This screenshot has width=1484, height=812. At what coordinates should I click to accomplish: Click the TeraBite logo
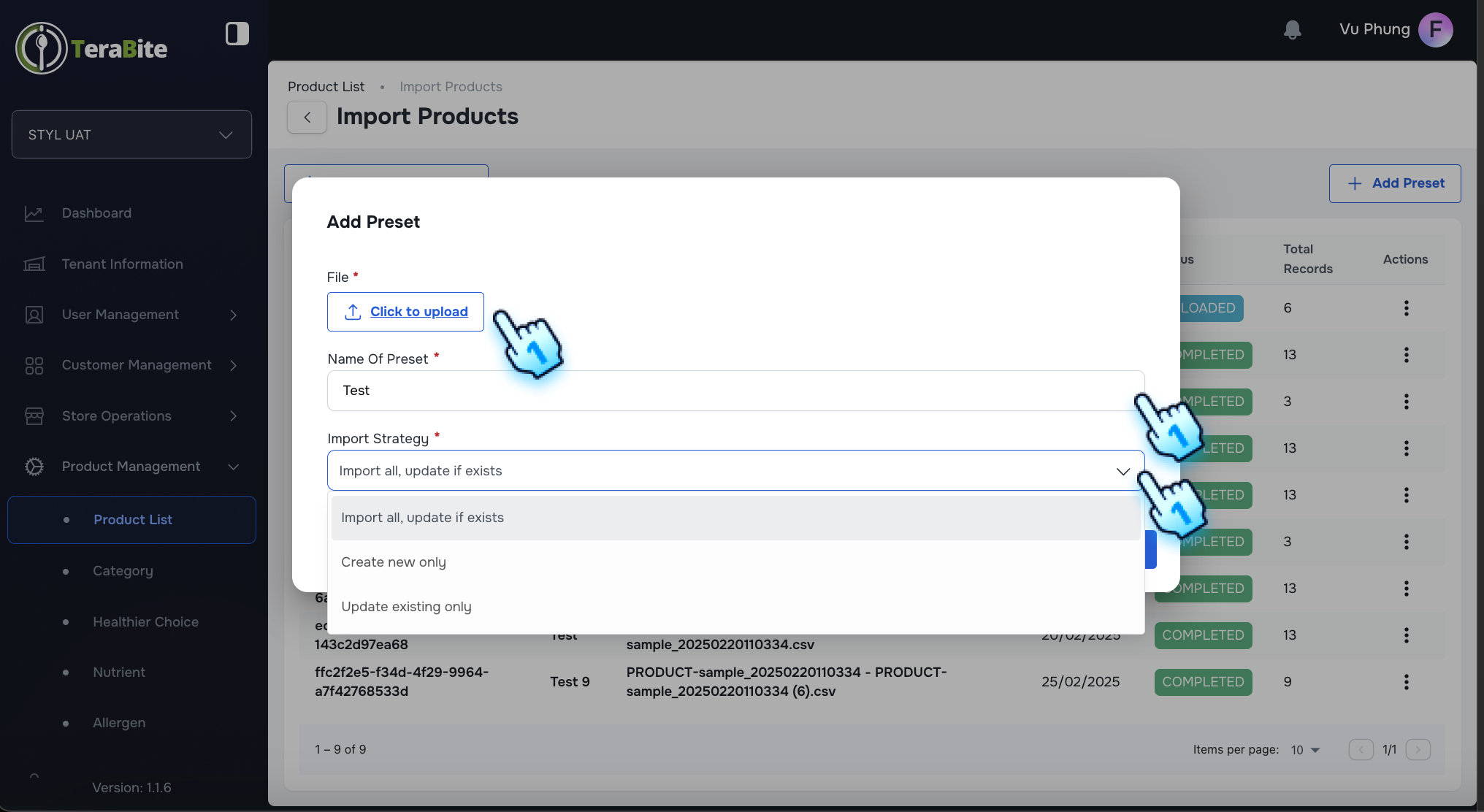tap(91, 48)
